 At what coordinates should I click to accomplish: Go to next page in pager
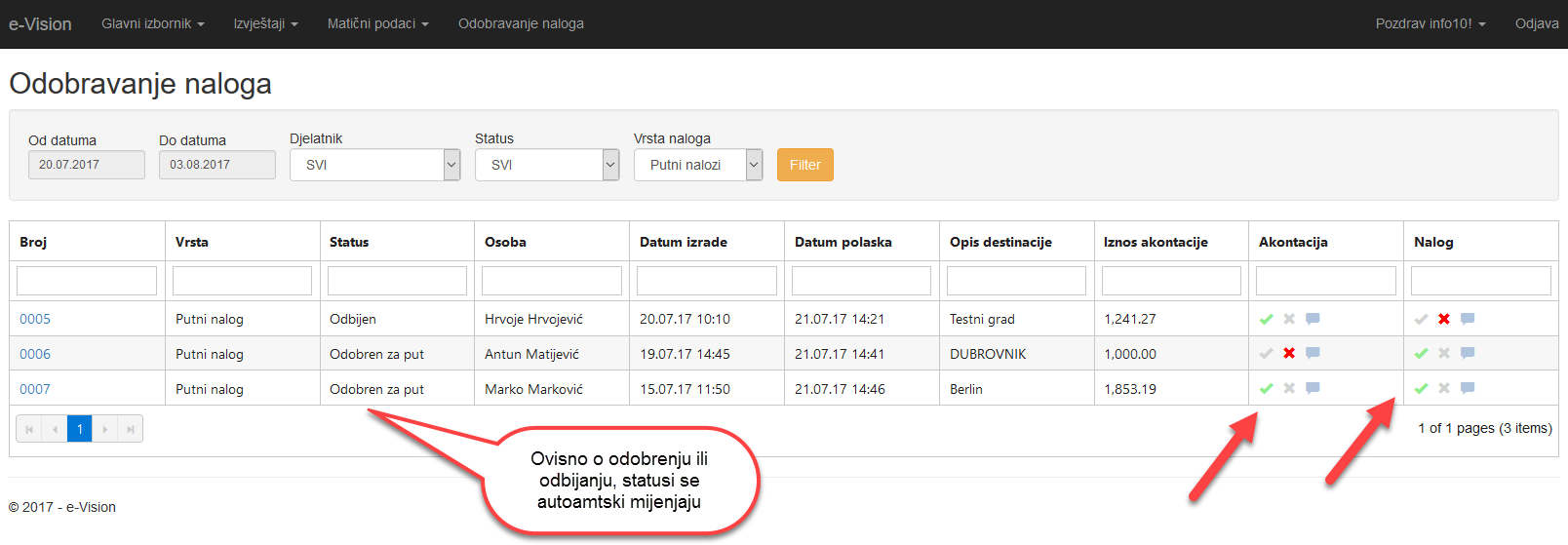click(x=105, y=429)
